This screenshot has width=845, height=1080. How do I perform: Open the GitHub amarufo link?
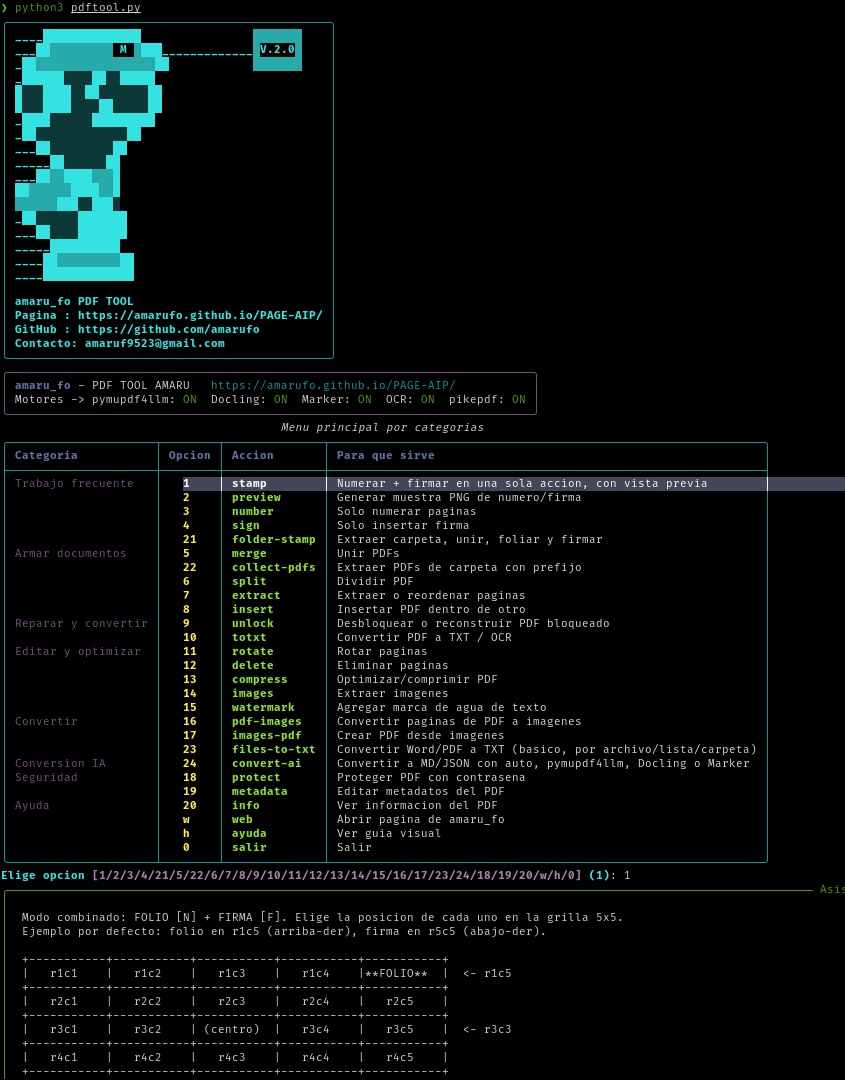point(169,329)
